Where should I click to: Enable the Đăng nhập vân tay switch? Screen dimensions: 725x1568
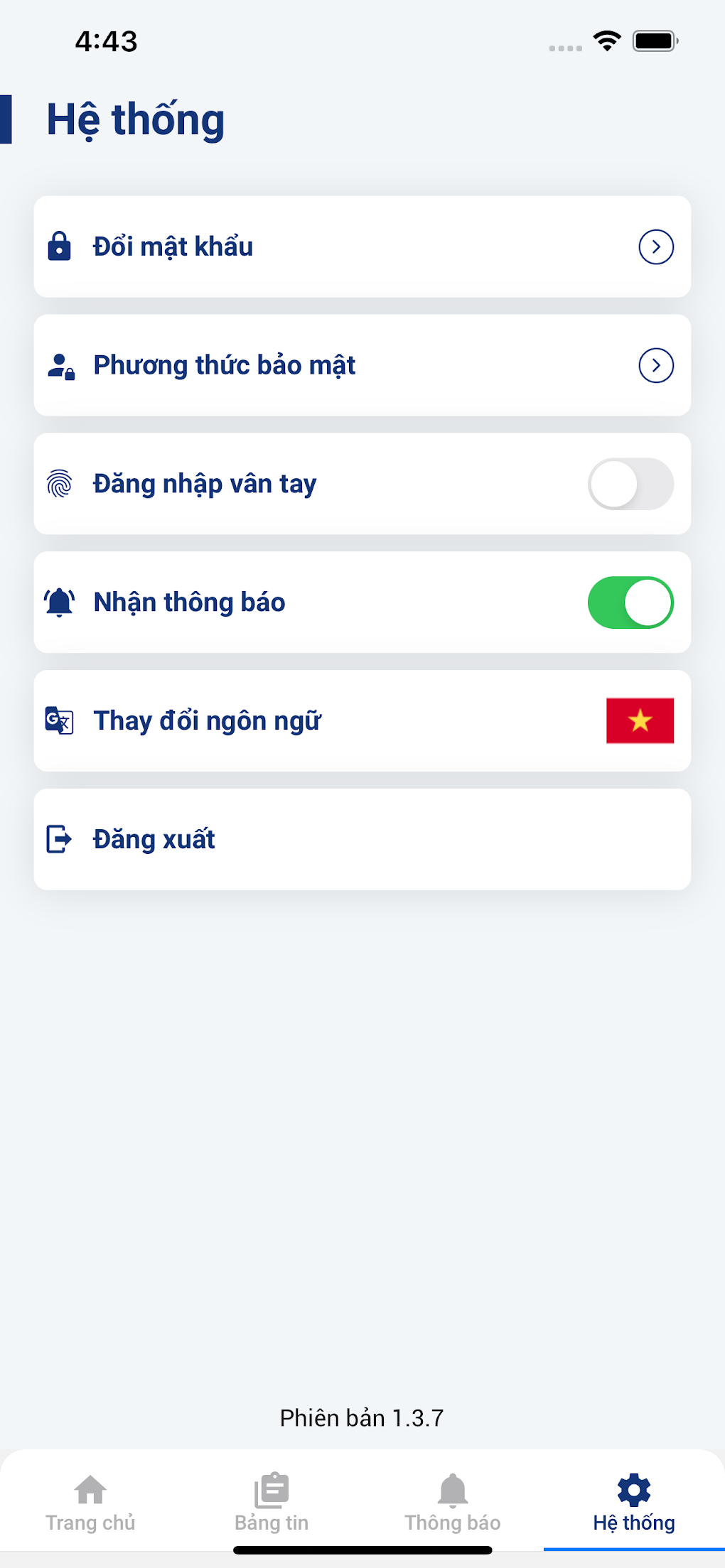coord(630,484)
